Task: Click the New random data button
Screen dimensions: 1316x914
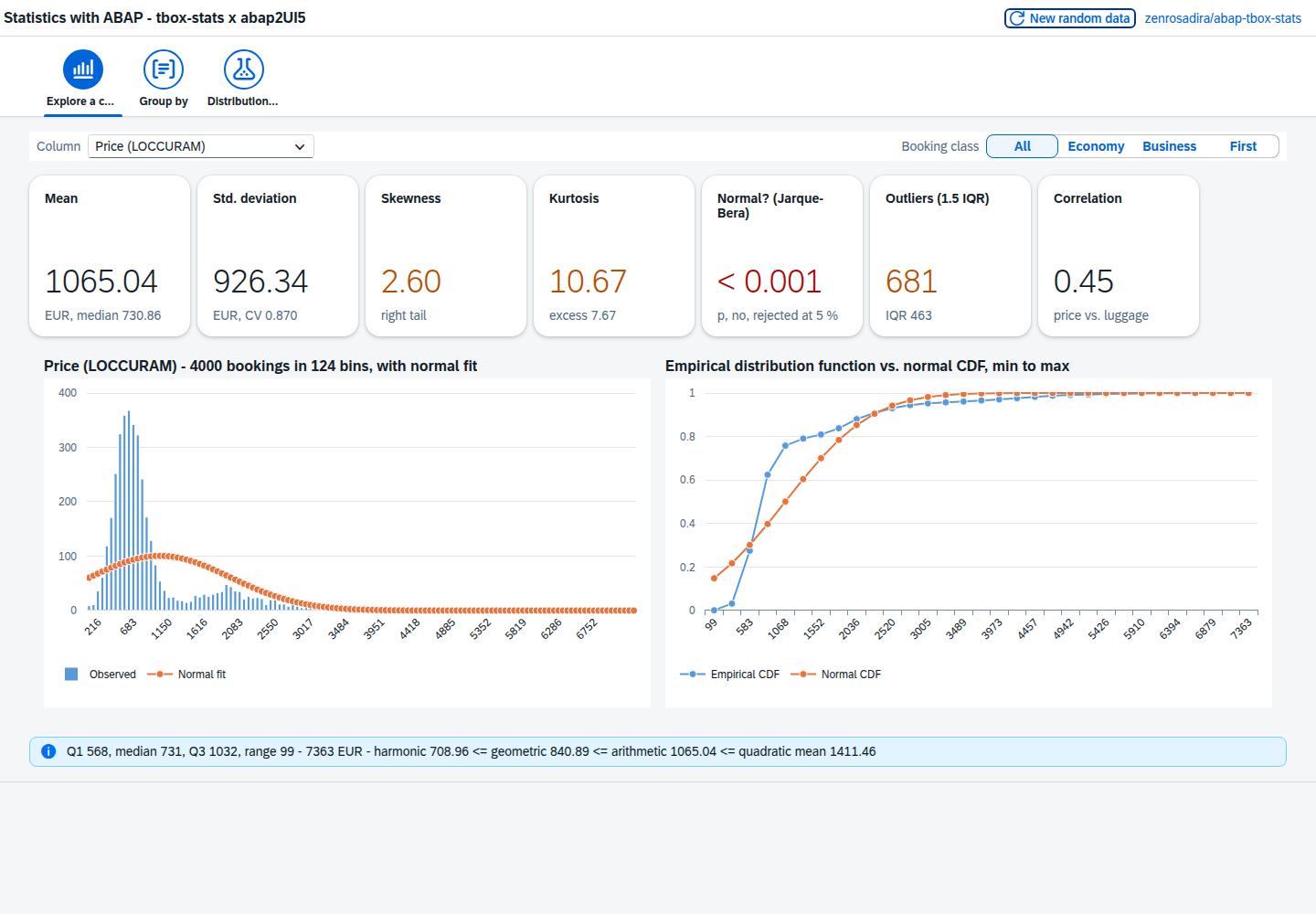Action: coord(1070,18)
